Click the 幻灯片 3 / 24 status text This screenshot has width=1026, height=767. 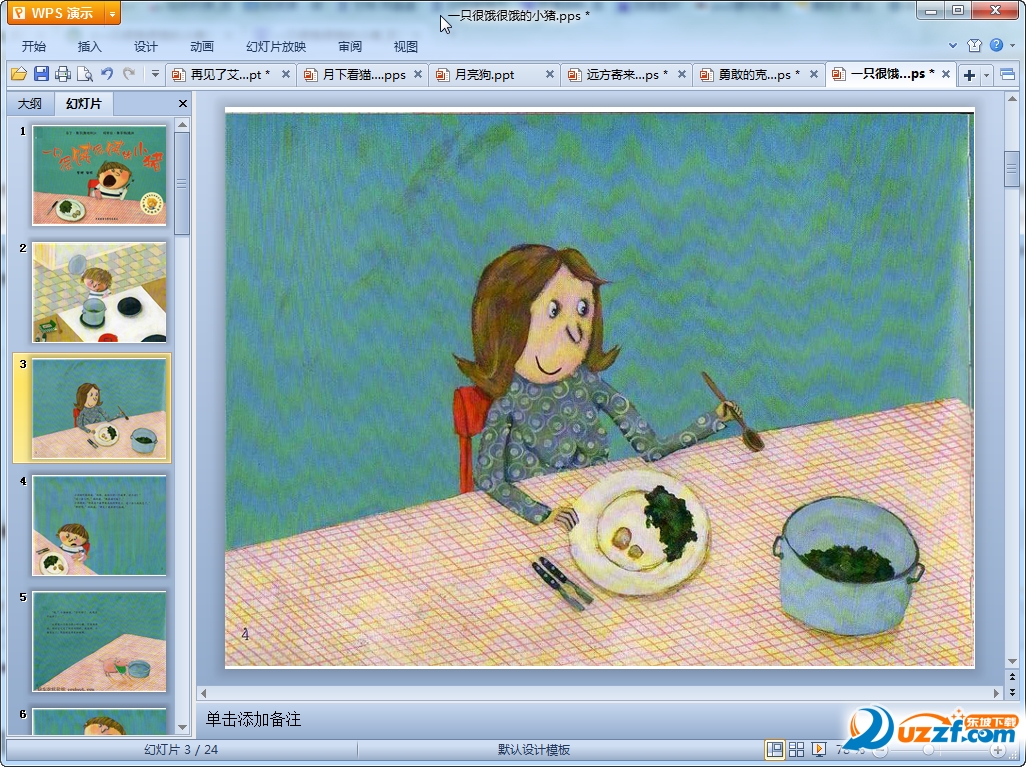point(181,749)
